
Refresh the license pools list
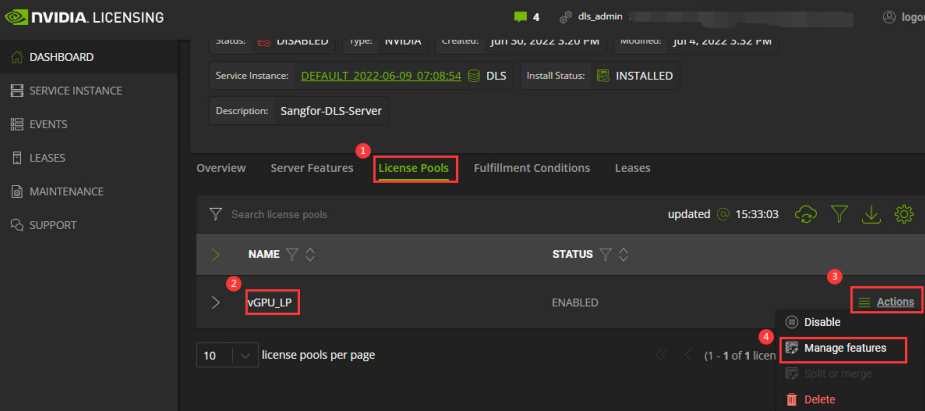point(806,215)
